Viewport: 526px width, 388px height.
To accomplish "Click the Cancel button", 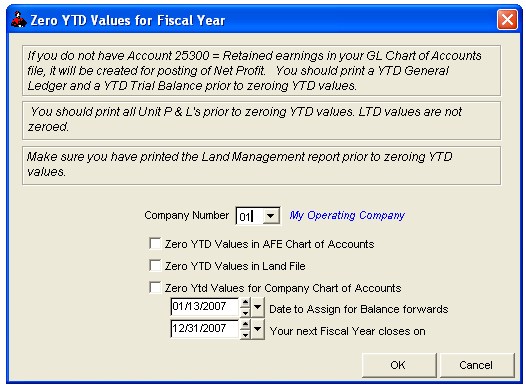I will (x=476, y=365).
